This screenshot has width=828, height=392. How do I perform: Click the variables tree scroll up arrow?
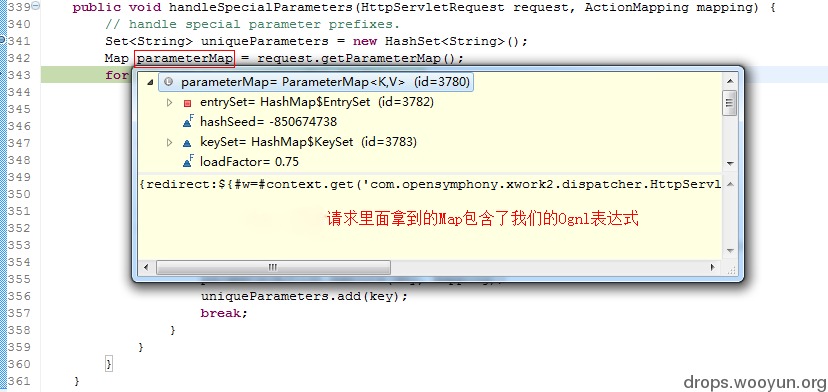click(730, 81)
